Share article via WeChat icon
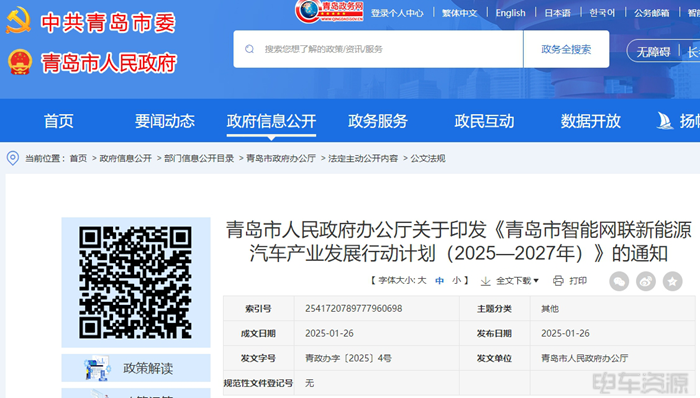Viewport: 700px width, 398px height. pos(619,281)
